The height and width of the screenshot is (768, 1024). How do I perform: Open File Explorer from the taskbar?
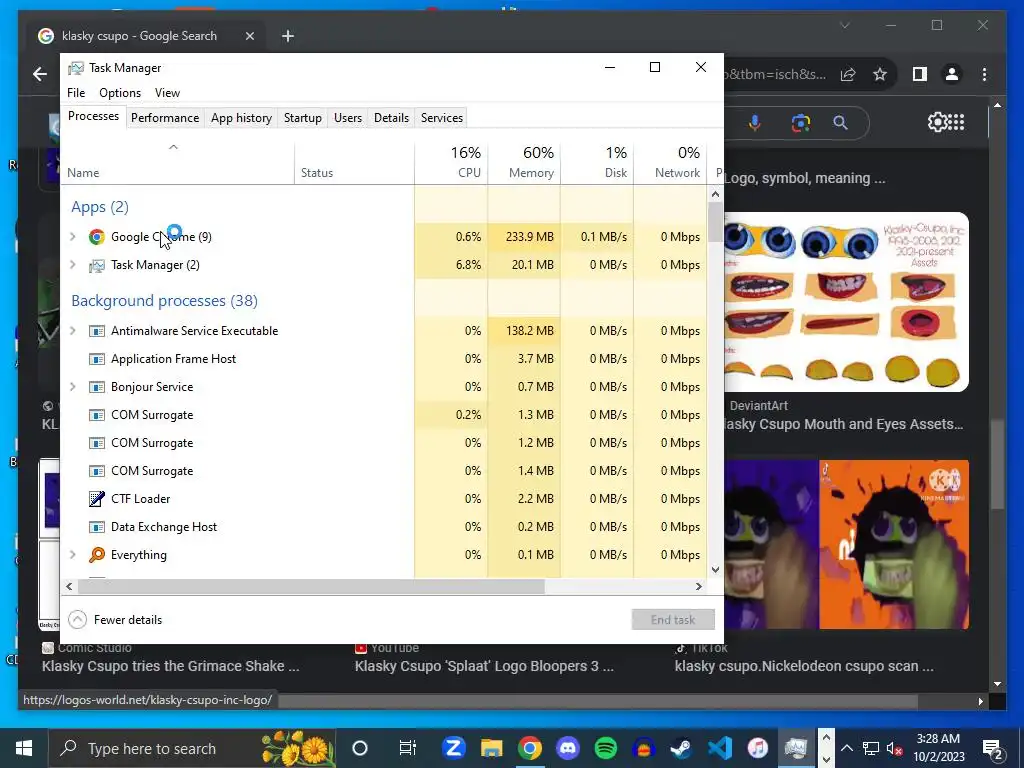[492, 748]
